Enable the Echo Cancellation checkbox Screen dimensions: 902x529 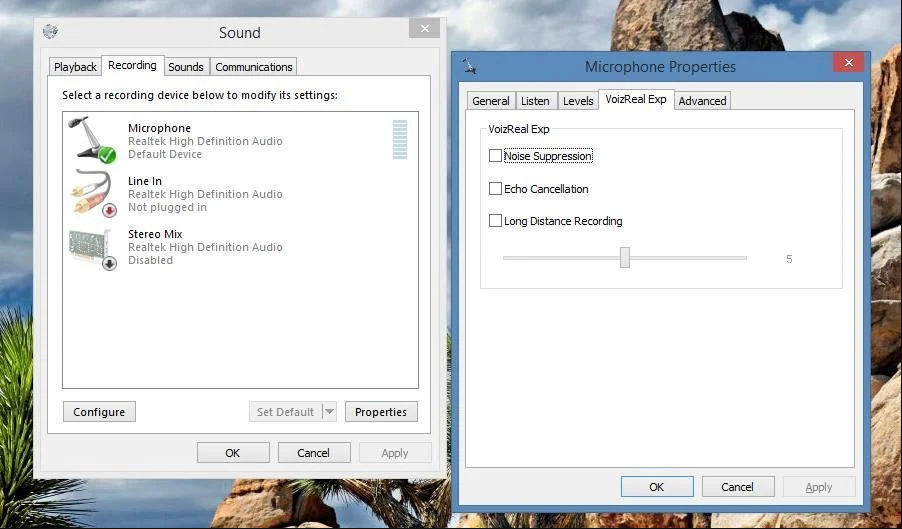click(x=495, y=189)
